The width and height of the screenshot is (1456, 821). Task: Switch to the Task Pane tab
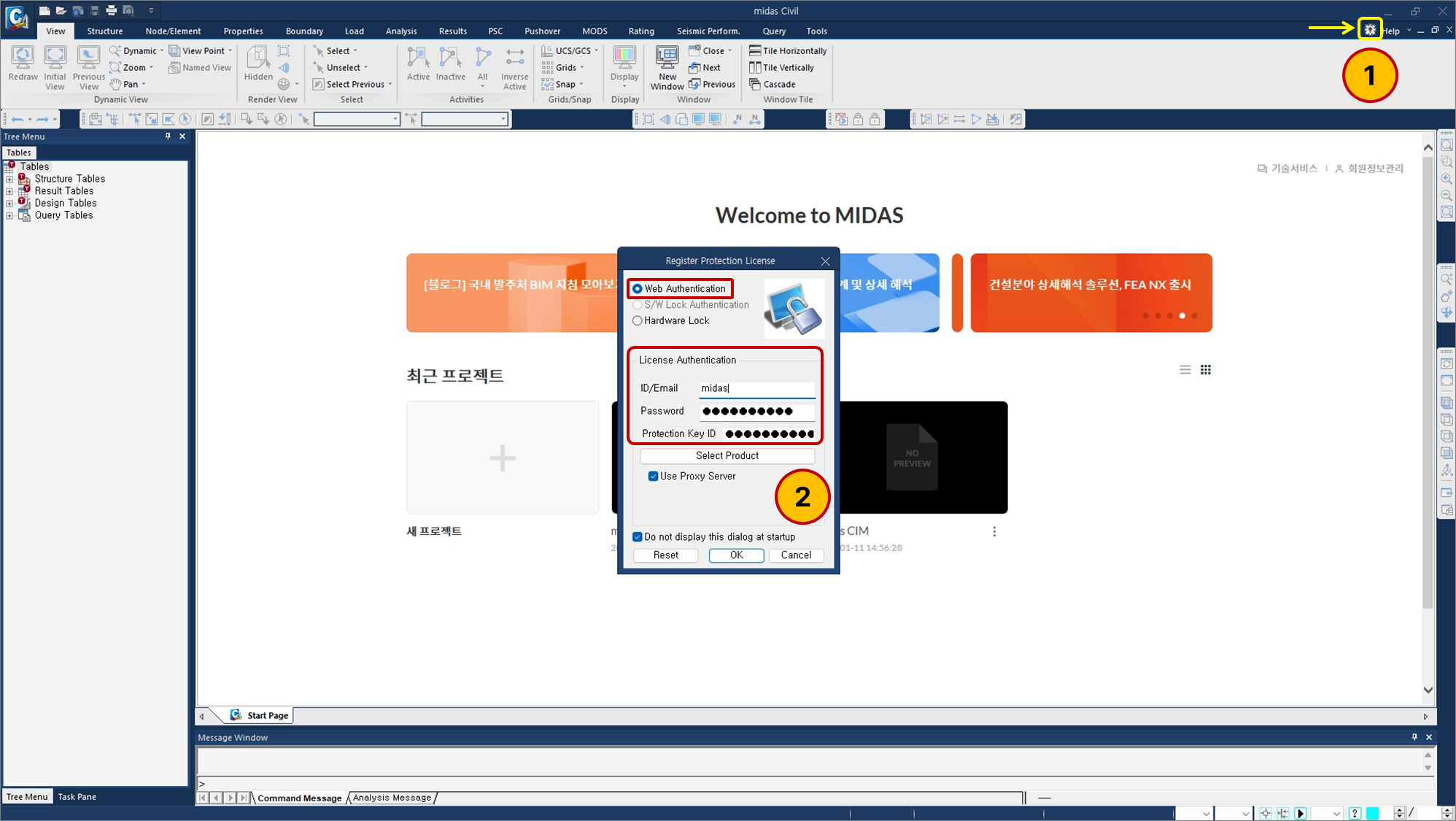[x=77, y=797]
